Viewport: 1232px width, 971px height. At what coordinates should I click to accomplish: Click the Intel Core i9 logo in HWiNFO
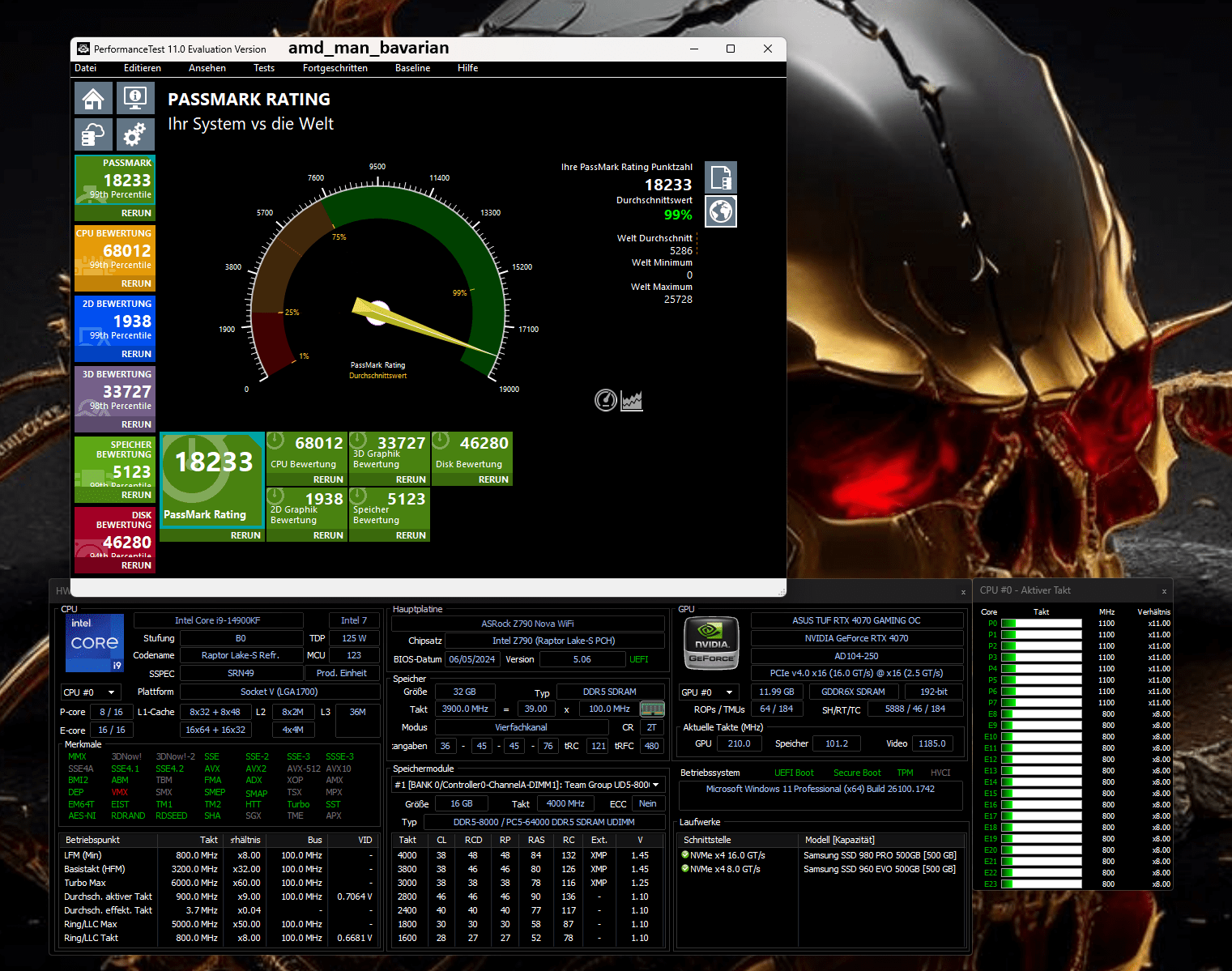pyautogui.click(x=95, y=643)
